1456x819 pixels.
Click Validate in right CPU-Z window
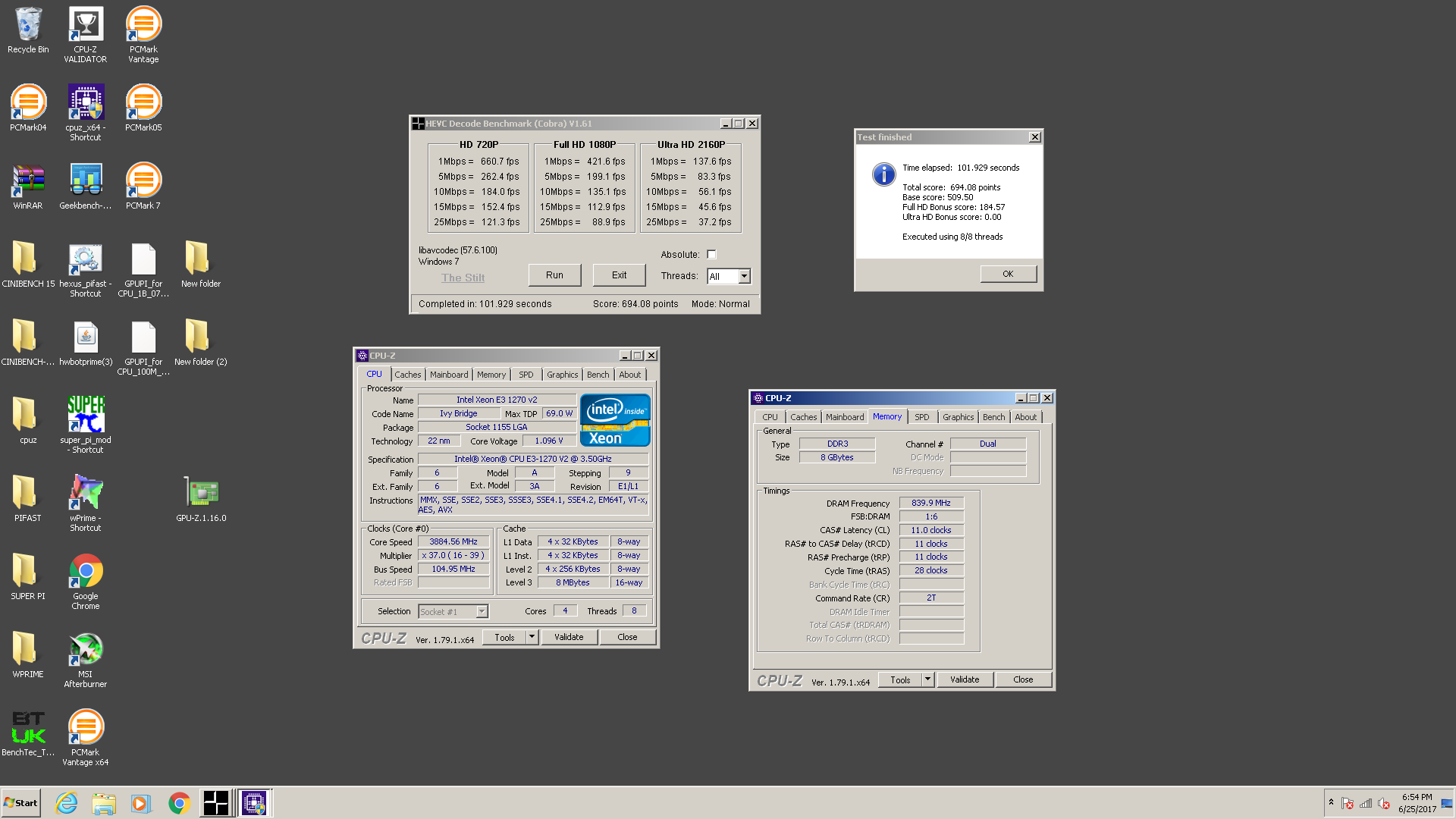pyautogui.click(x=965, y=679)
